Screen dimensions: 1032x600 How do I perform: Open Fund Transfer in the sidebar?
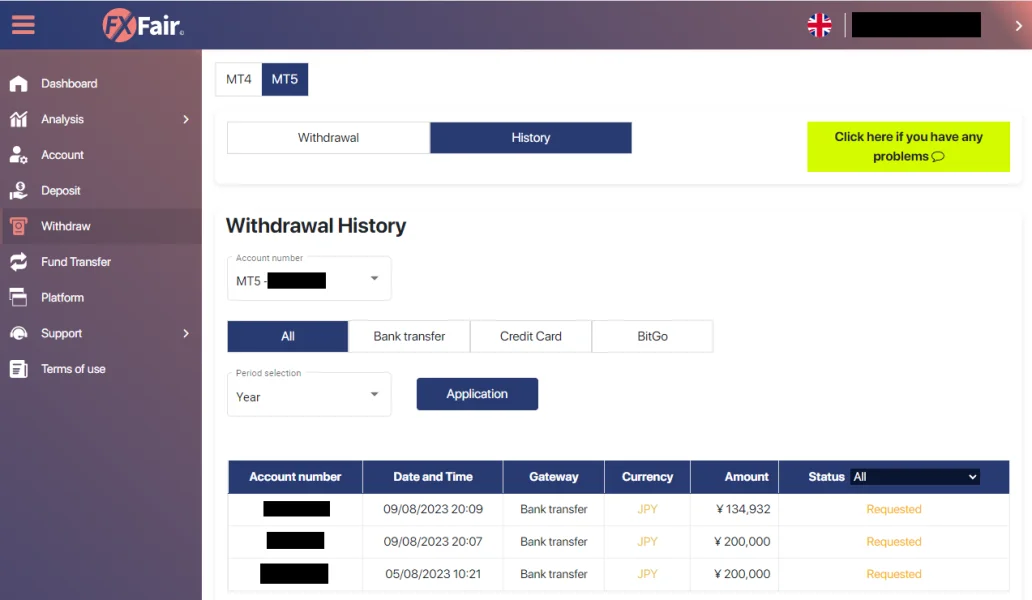[x=76, y=262]
